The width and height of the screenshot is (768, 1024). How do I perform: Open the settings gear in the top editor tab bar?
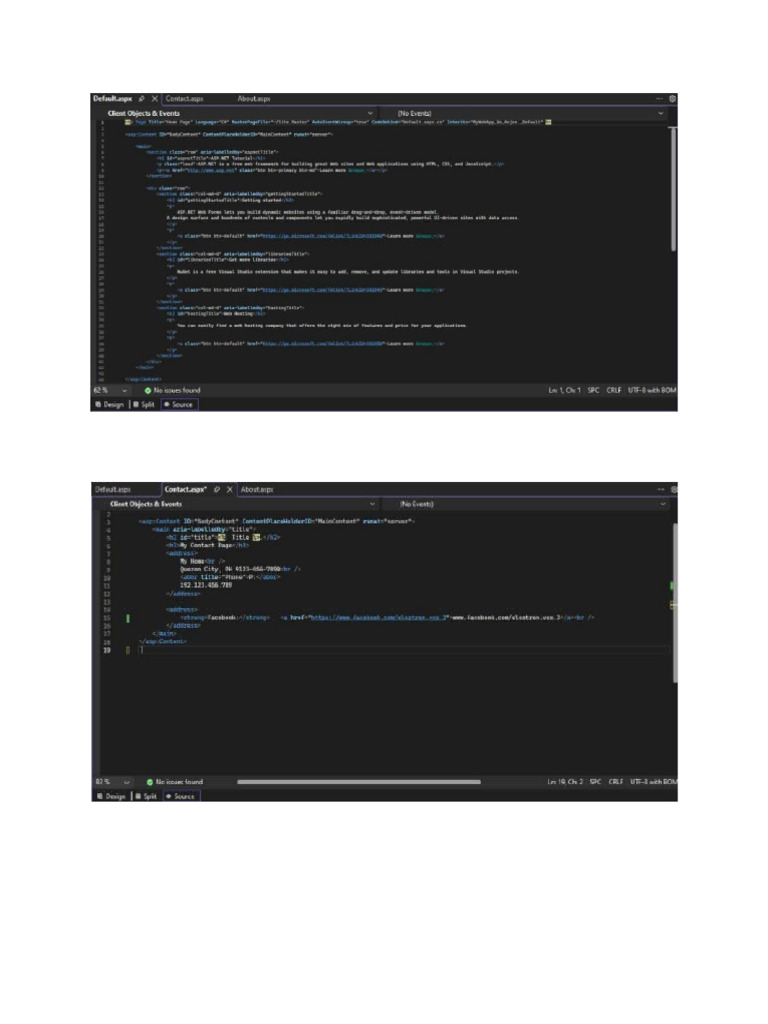672,99
